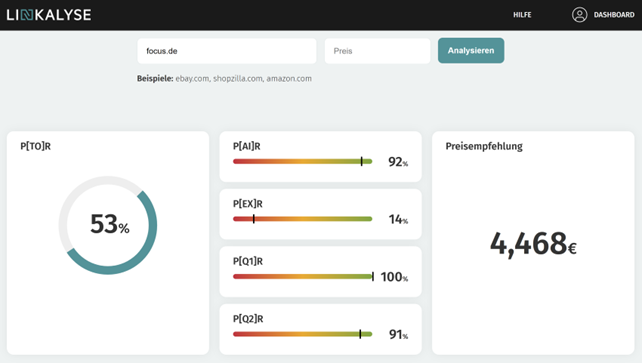Click the 14% P[EX]R value

[x=398, y=220]
